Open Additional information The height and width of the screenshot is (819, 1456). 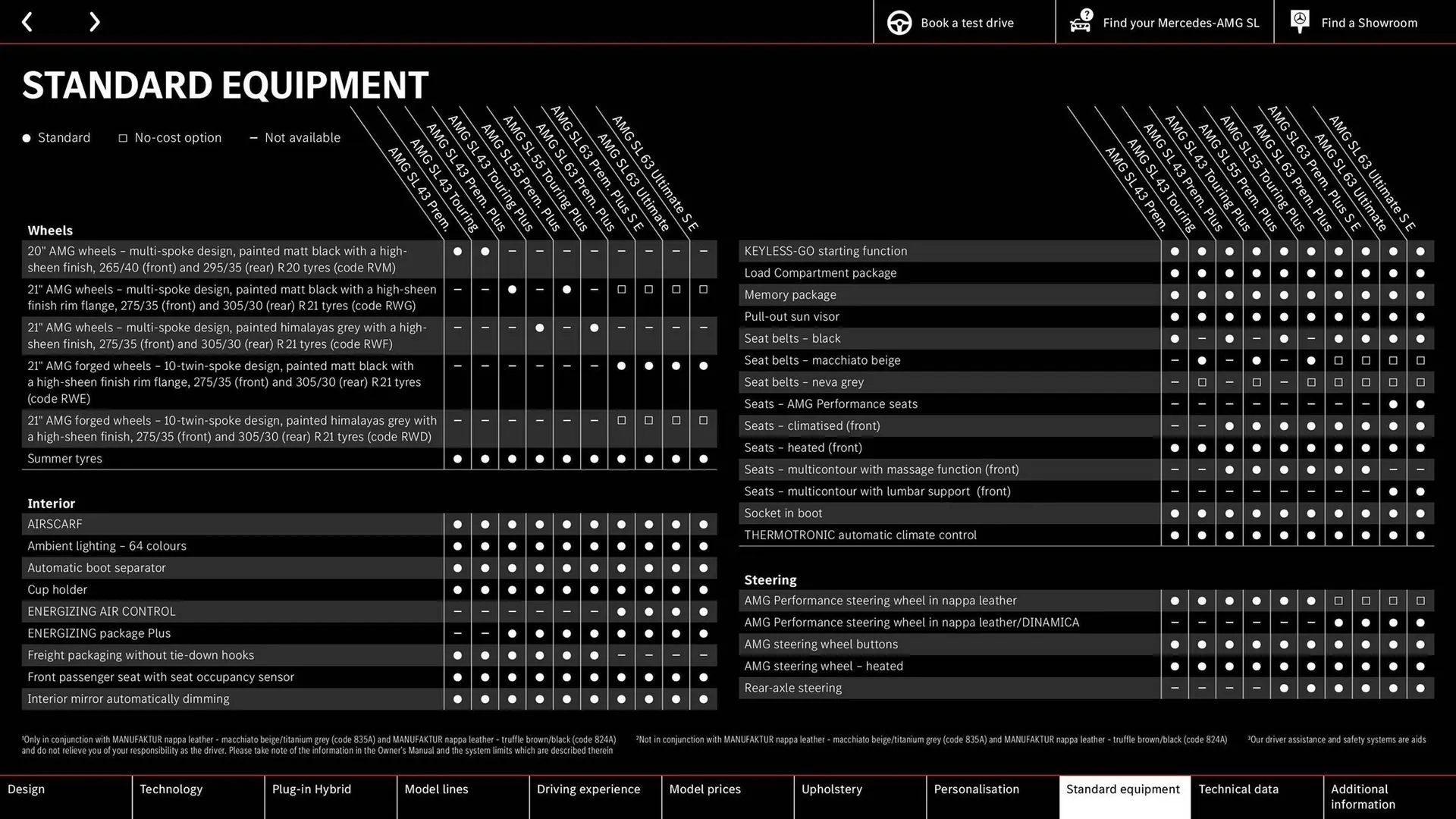point(1363,797)
